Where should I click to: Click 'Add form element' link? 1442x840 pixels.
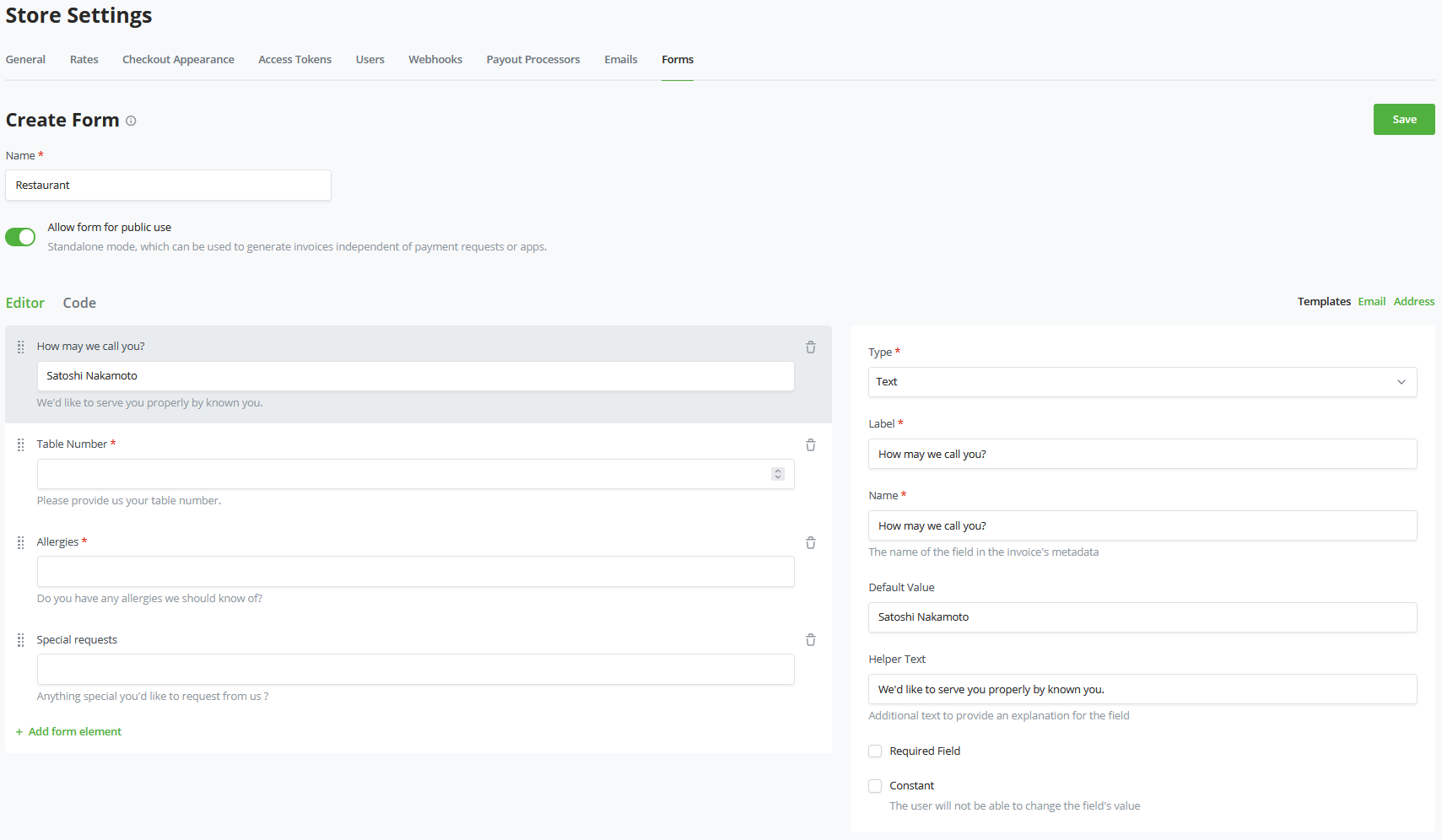pyautogui.click(x=68, y=732)
